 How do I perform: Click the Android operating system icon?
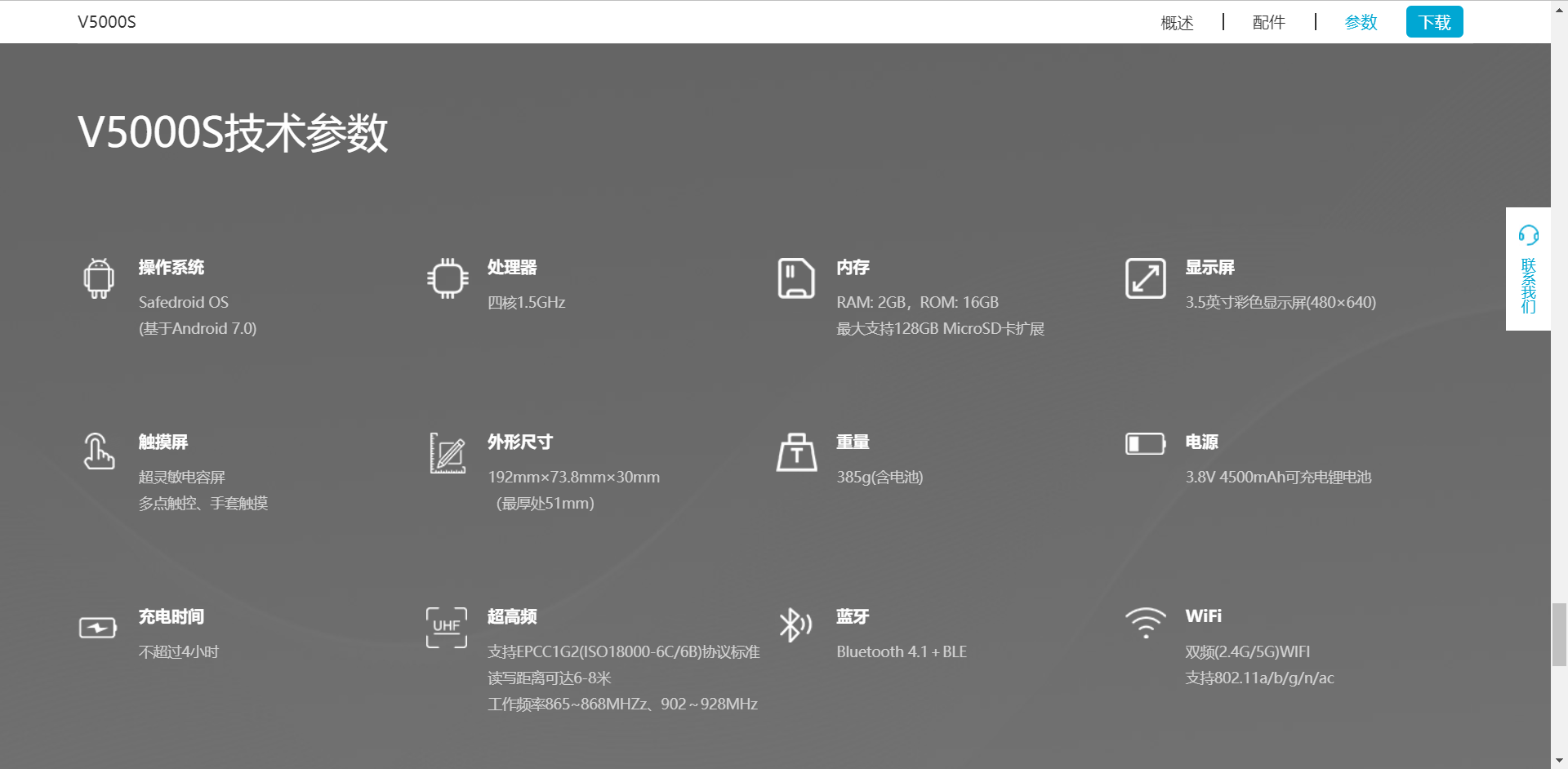point(99,278)
